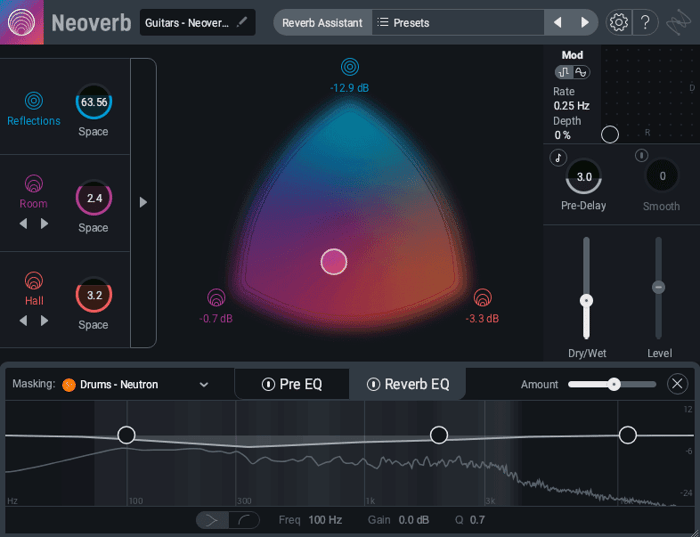
Task: Click the Smooth knob
Action: point(662,176)
